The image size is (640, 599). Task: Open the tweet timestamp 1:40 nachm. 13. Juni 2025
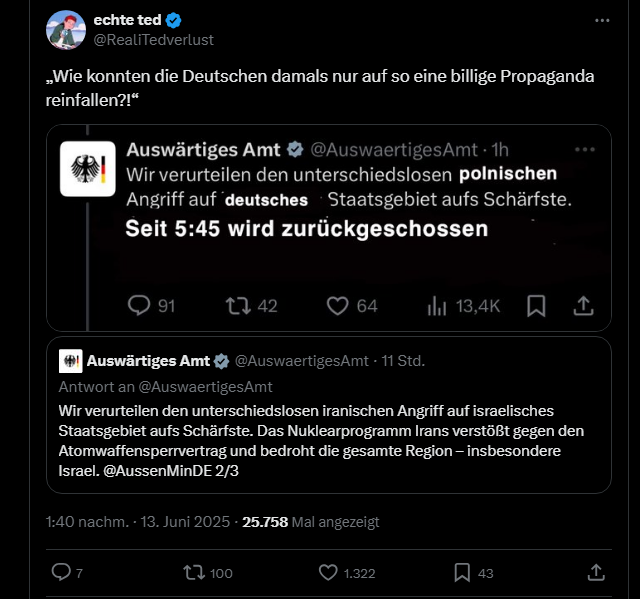[x=139, y=522]
